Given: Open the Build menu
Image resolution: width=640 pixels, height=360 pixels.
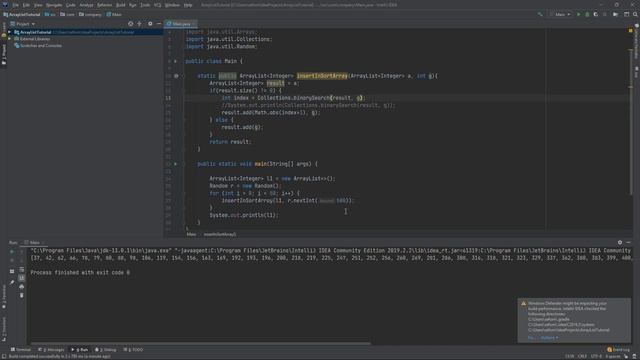Looking at the screenshot, I should click(x=121, y=5).
